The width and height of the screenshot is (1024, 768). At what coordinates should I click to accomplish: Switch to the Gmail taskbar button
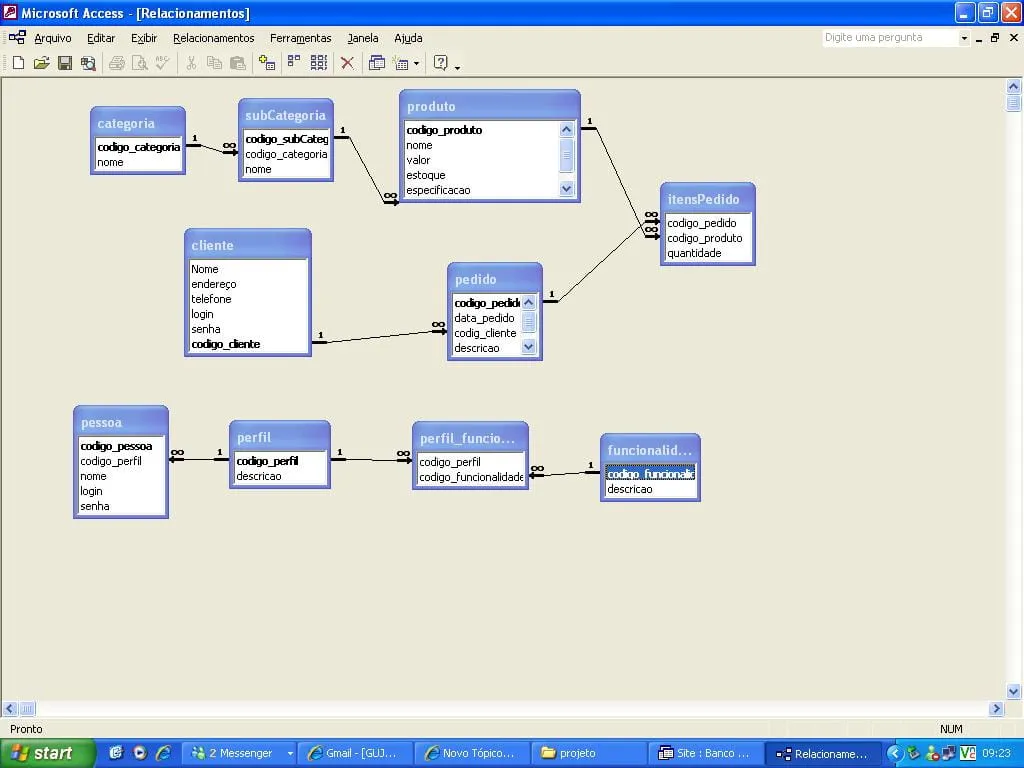click(358, 753)
